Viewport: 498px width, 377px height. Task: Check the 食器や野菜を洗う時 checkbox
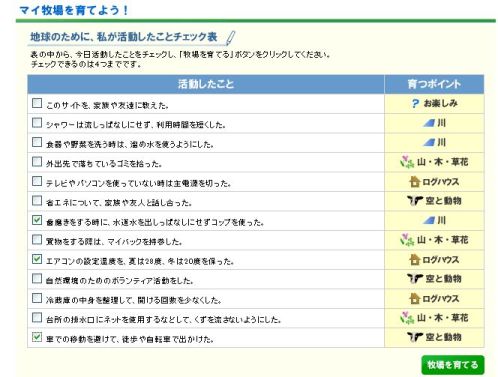(x=37, y=142)
